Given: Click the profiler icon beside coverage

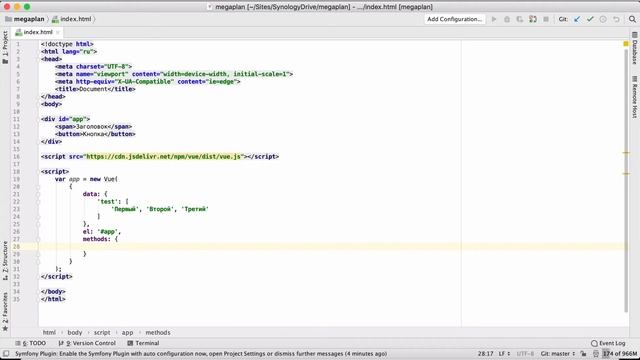Looking at the screenshot, I should point(533,19).
